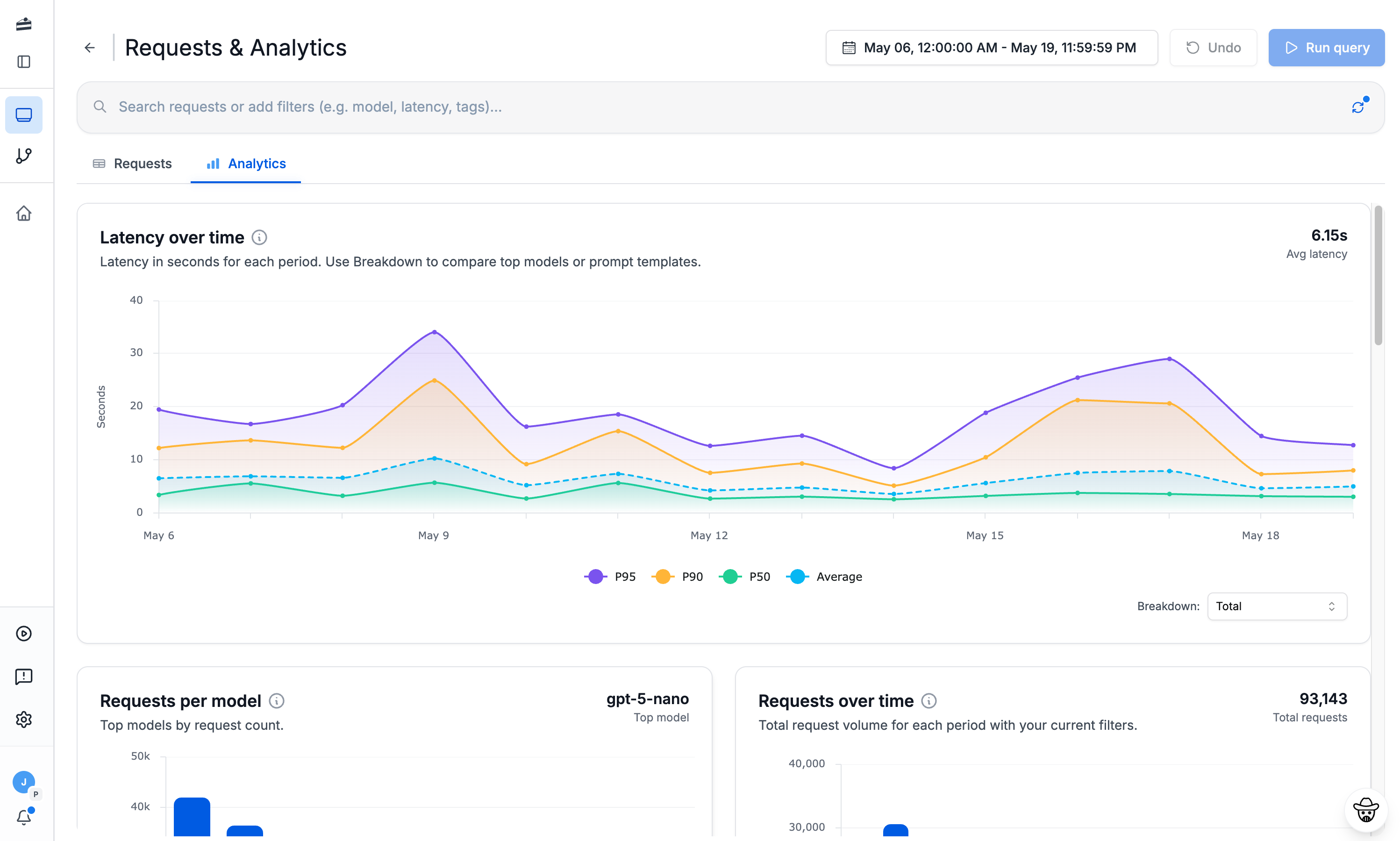1400x841 pixels.
Task: Go to the Home sidebar icon
Action: click(23, 213)
